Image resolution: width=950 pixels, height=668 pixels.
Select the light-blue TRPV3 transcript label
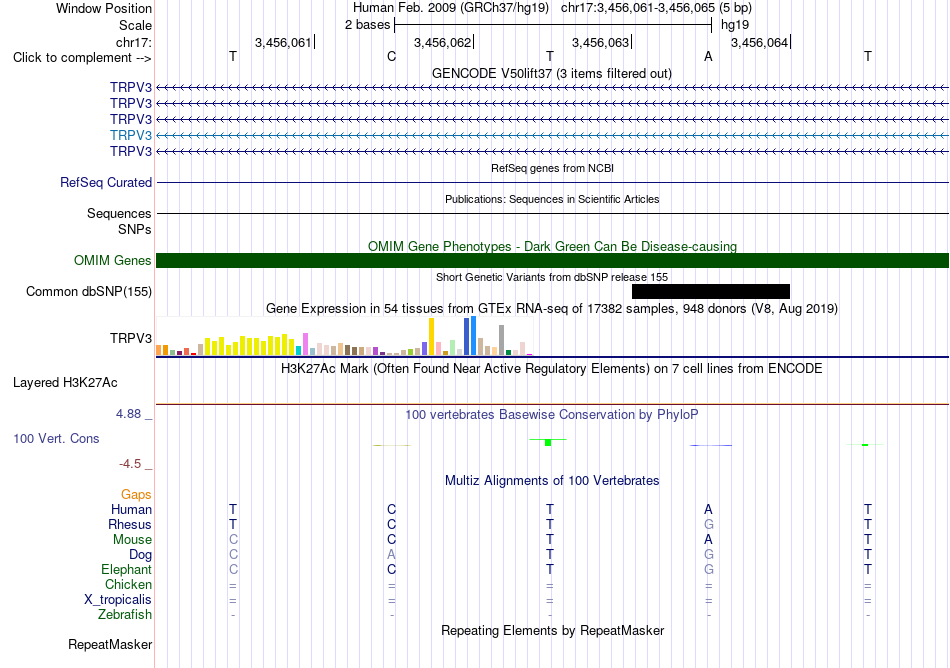click(x=131, y=135)
